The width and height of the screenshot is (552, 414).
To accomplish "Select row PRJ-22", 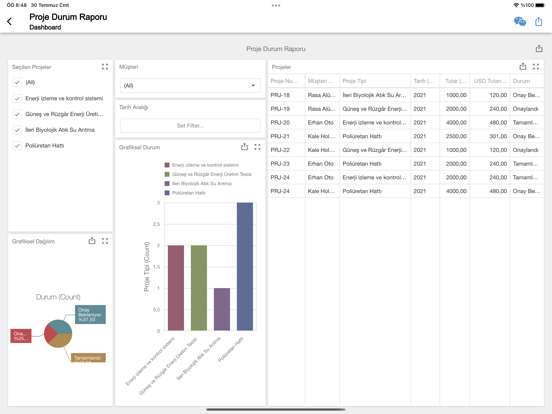I will pyautogui.click(x=406, y=150).
